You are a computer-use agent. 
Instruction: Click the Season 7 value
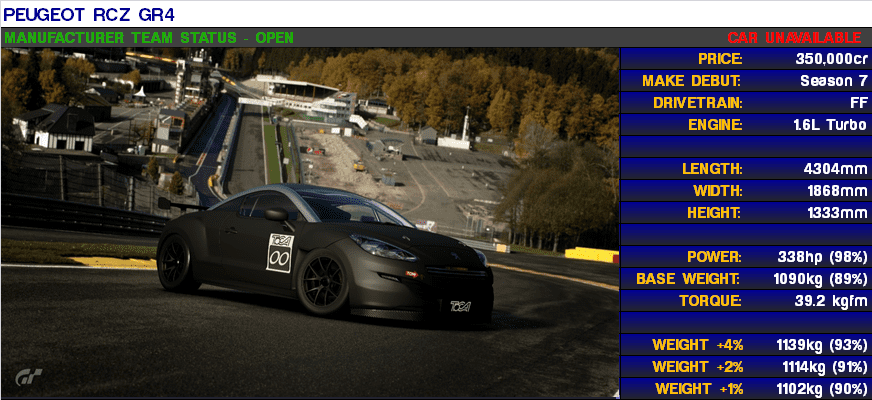click(x=834, y=81)
